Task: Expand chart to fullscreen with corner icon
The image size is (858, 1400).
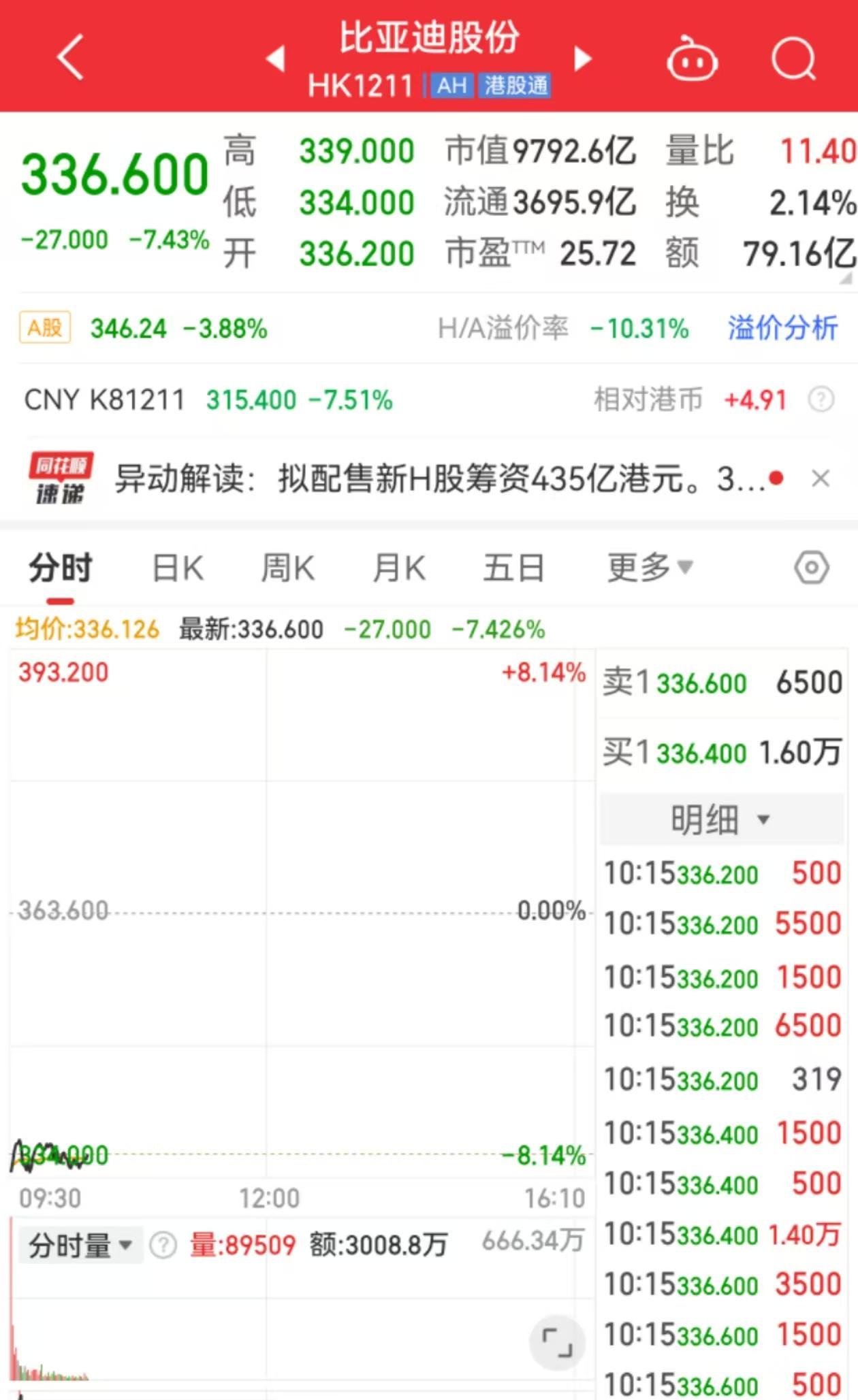Action: point(557,1342)
